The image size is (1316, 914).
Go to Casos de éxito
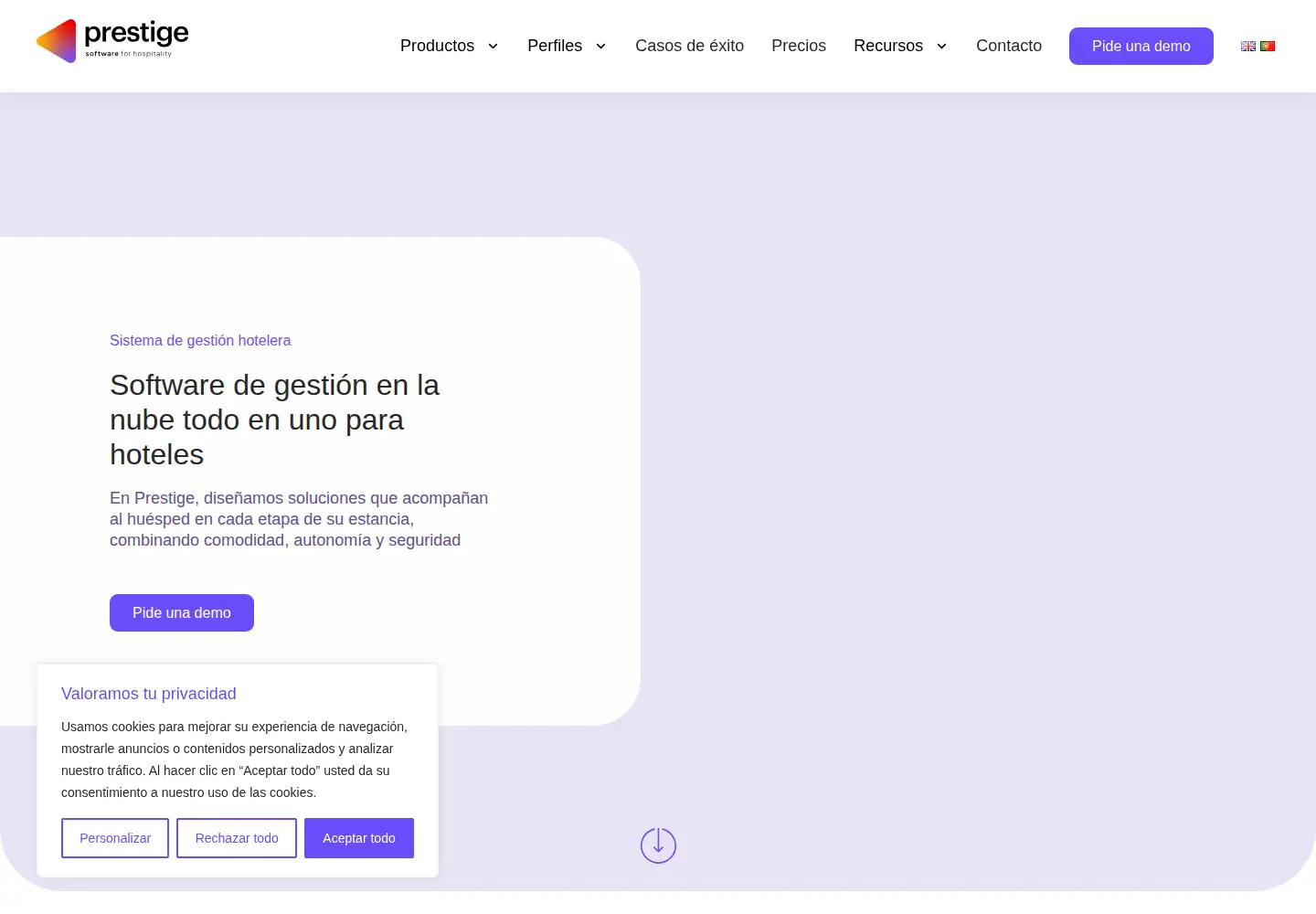[x=689, y=46]
